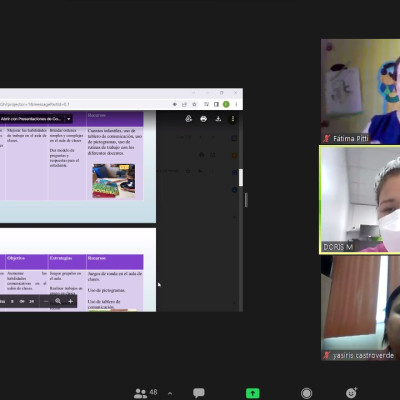Print the document from the viewer
Viewport: 400px width, 400px height.
(203, 119)
